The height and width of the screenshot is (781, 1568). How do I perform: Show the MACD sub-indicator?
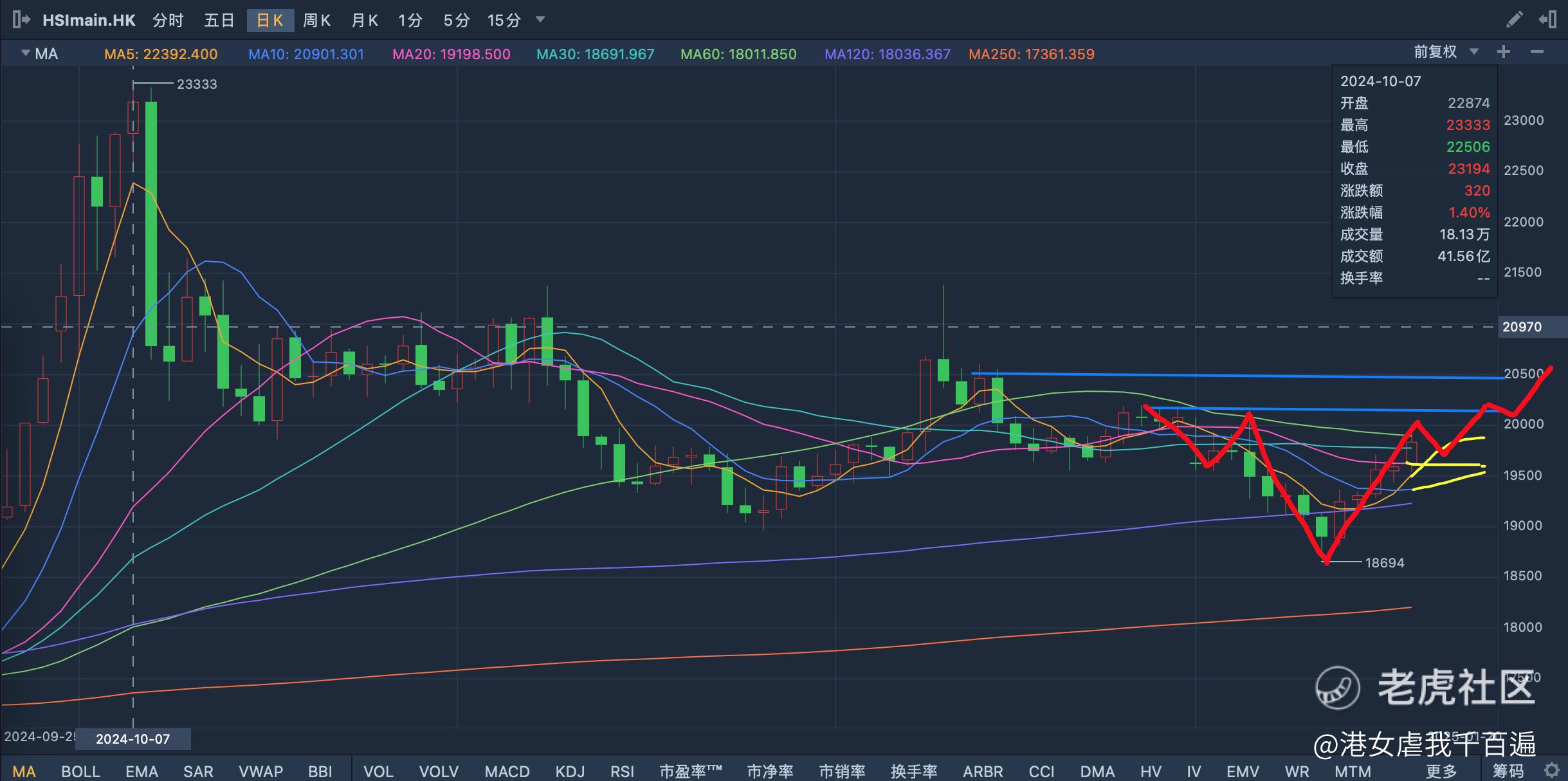tap(507, 771)
